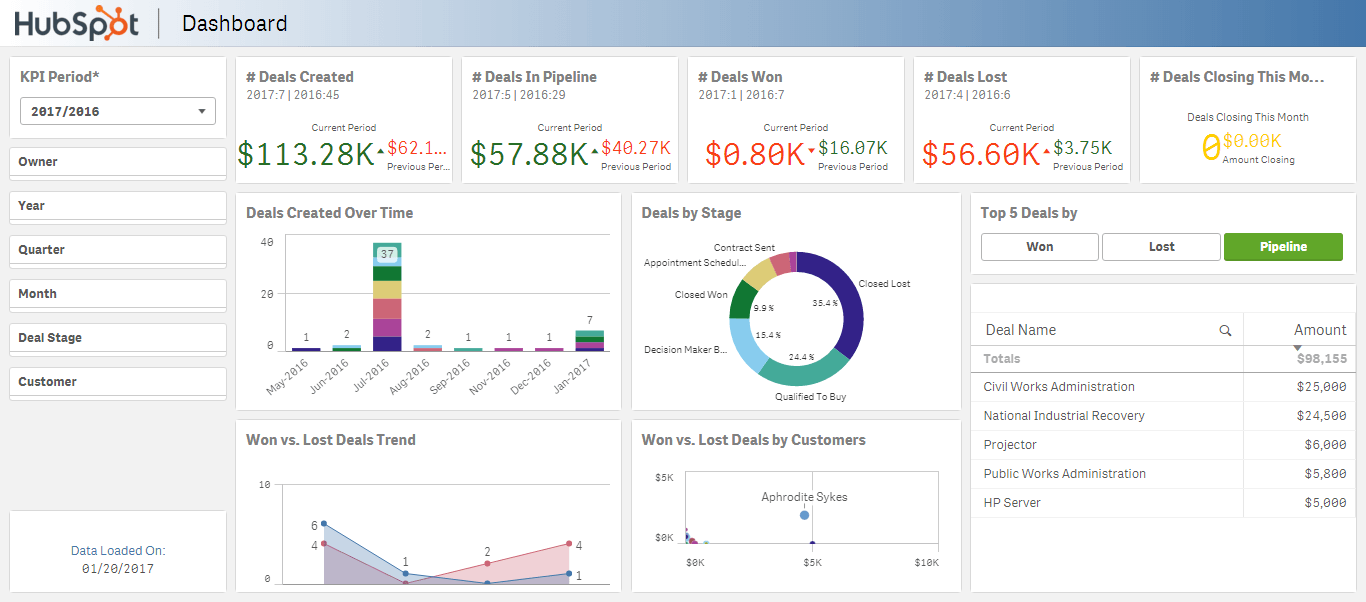Select the Lost toggle button
Viewport: 1366px width, 602px height.
(x=1161, y=247)
